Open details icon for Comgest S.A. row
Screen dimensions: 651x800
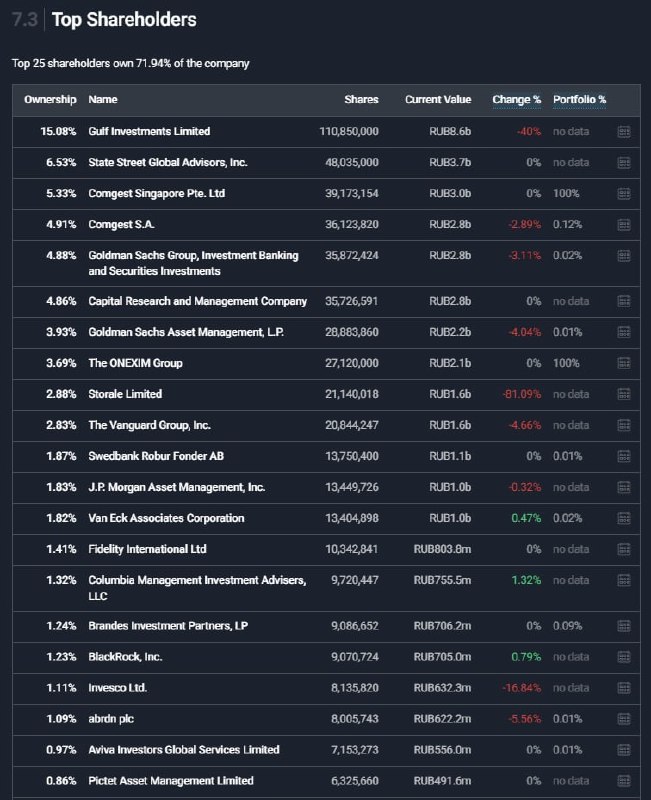[x=623, y=225]
